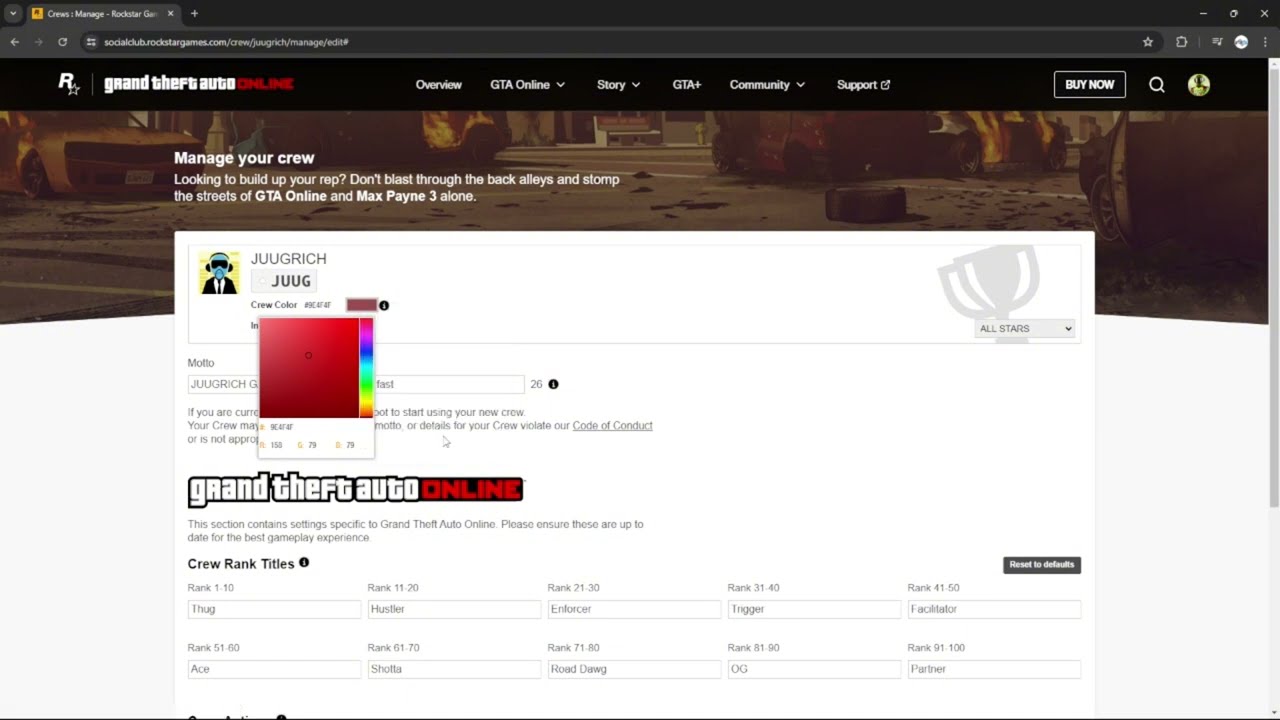The height and width of the screenshot is (720, 1280).
Task: Open the Chrome profile avatar
Action: click(1241, 42)
